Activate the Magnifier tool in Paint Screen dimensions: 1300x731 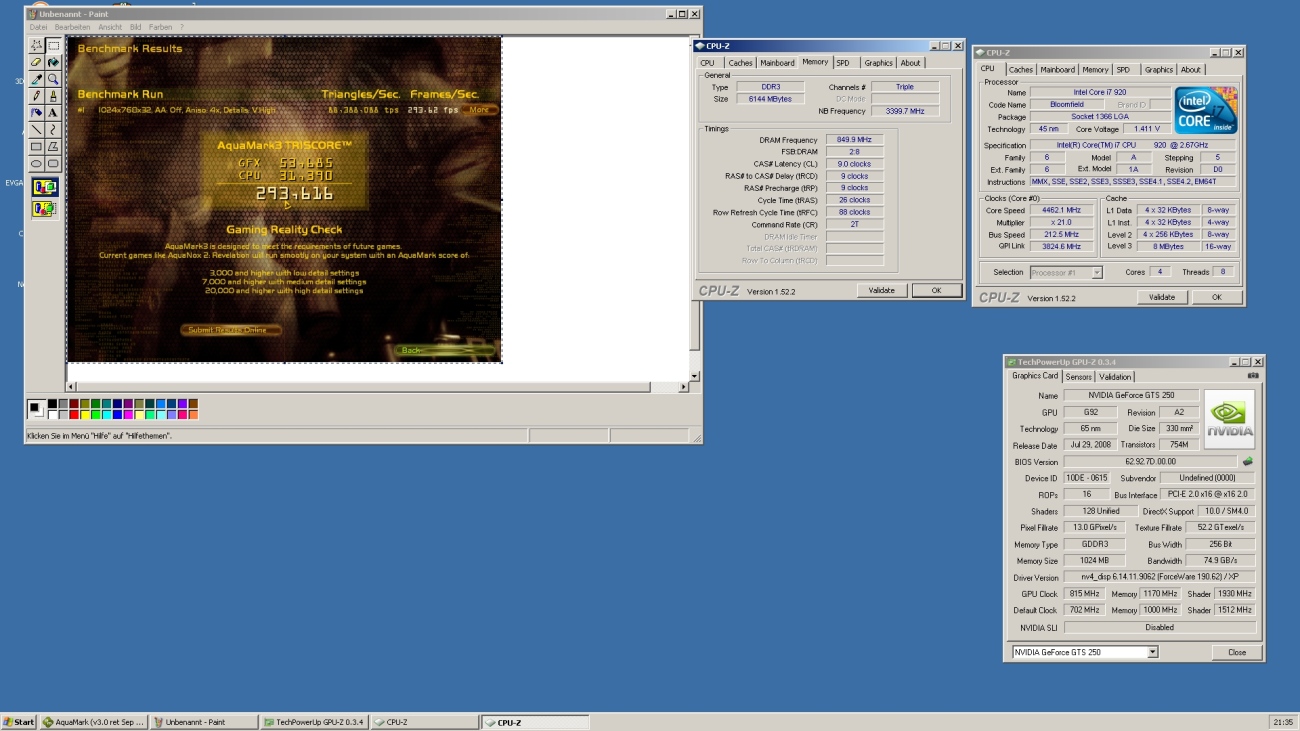pos(53,79)
